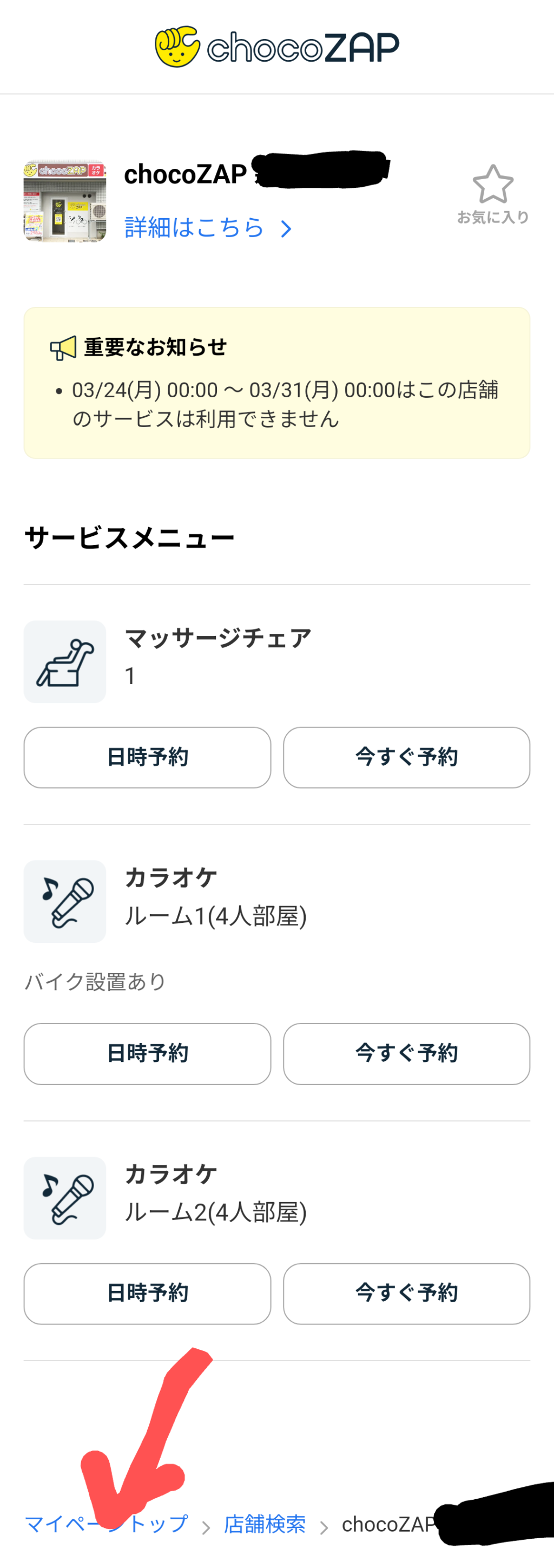Click the カラオケ ルーム1(4人部屋) label

tap(215, 915)
